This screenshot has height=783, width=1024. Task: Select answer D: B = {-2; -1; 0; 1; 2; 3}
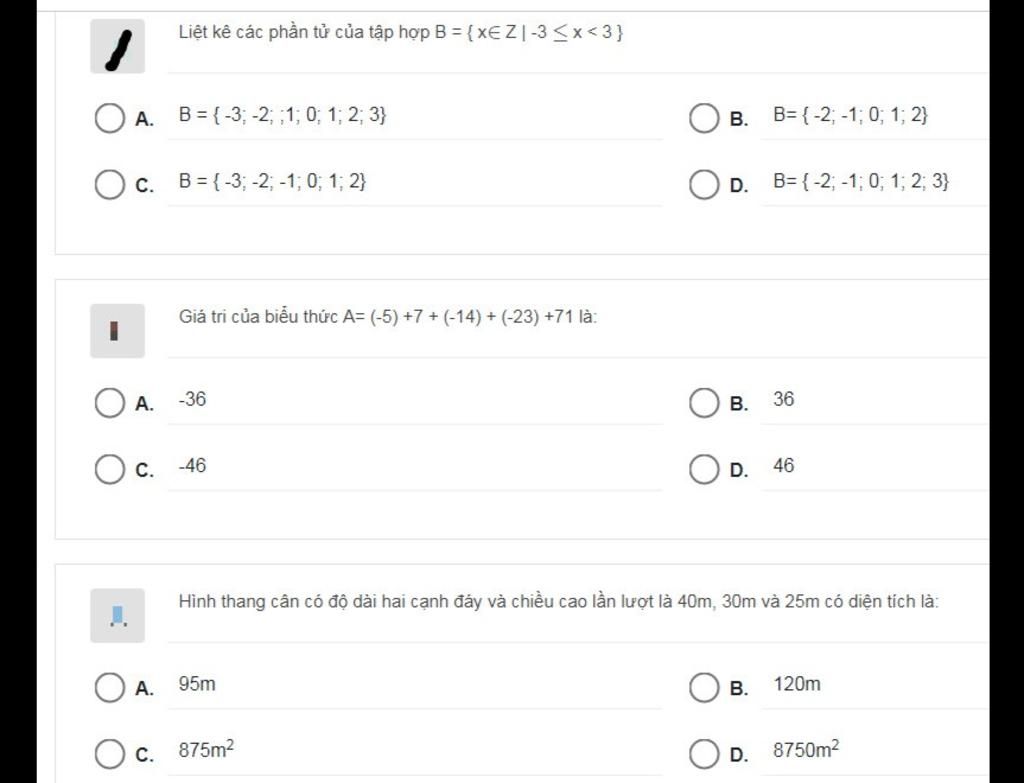(x=704, y=185)
